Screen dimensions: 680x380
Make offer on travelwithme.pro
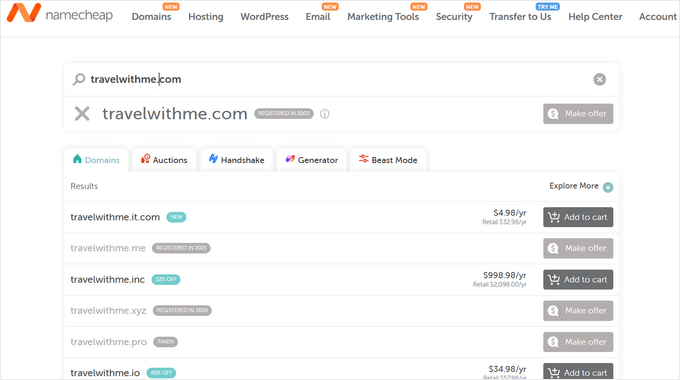[x=578, y=342]
